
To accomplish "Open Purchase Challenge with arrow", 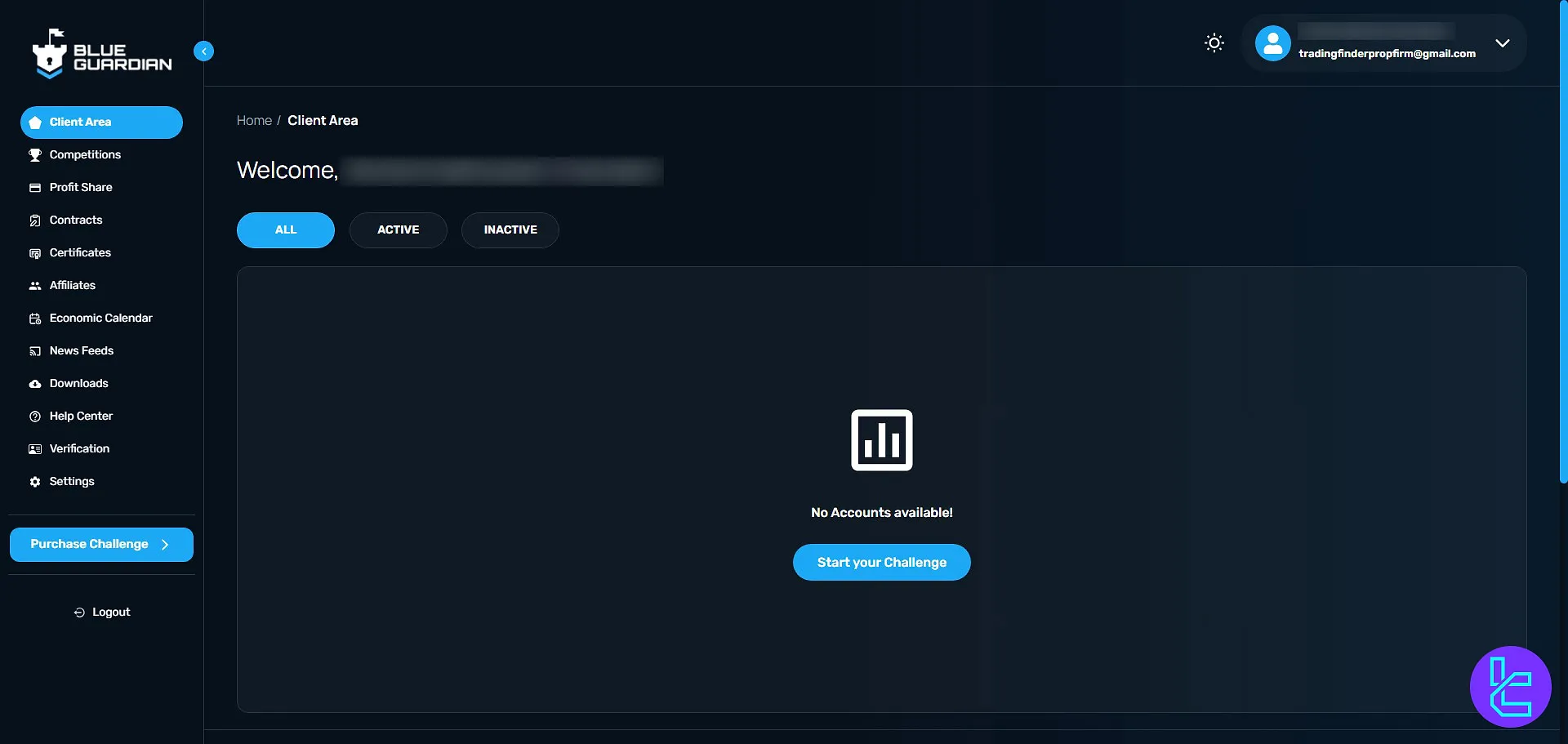I will 101,545.
